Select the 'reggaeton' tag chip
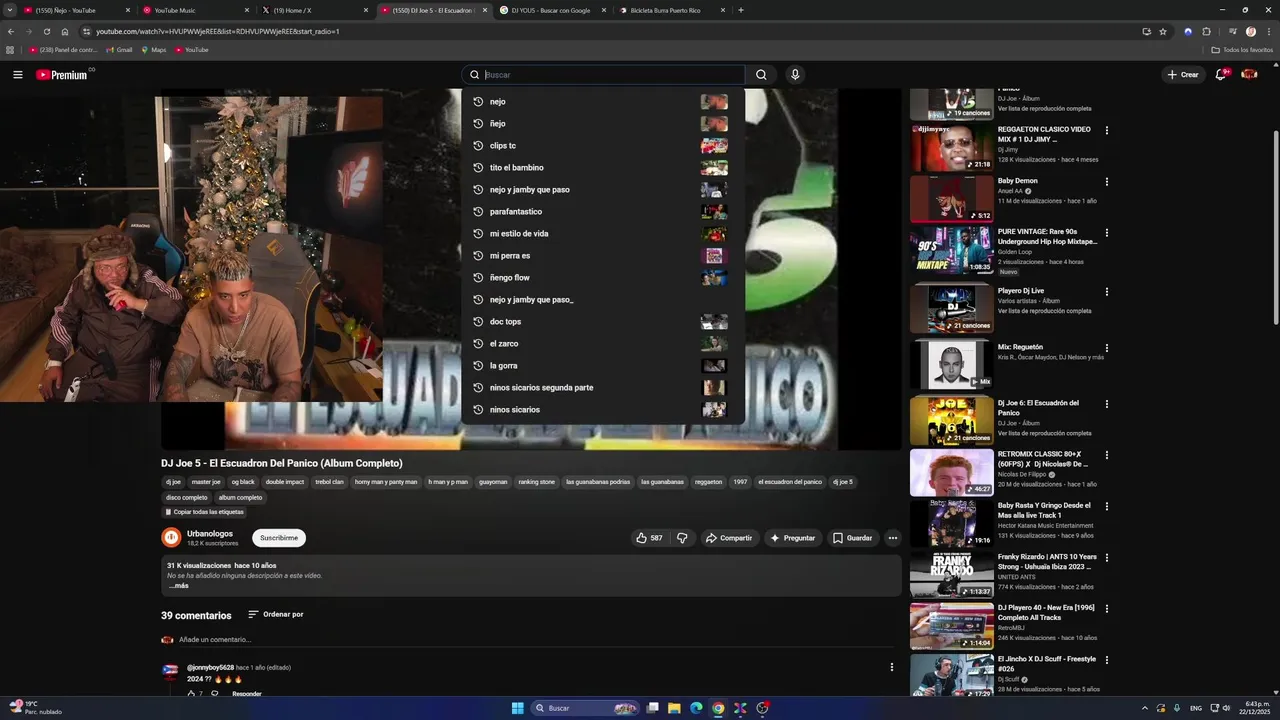This screenshot has width=1280, height=720. 708,482
